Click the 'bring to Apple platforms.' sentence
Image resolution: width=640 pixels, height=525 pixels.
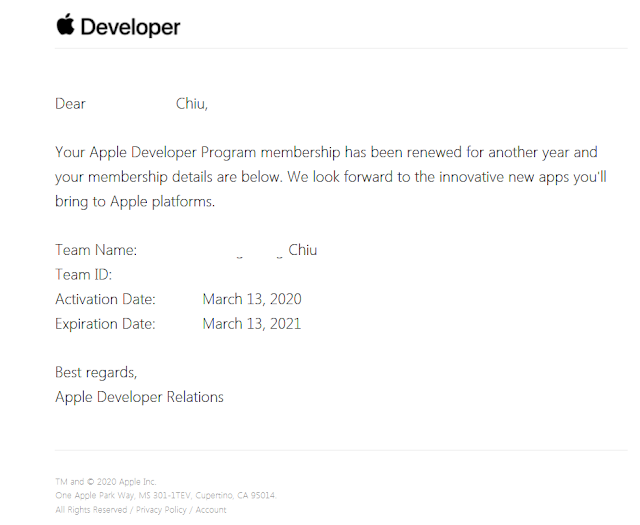pyautogui.click(x=135, y=201)
